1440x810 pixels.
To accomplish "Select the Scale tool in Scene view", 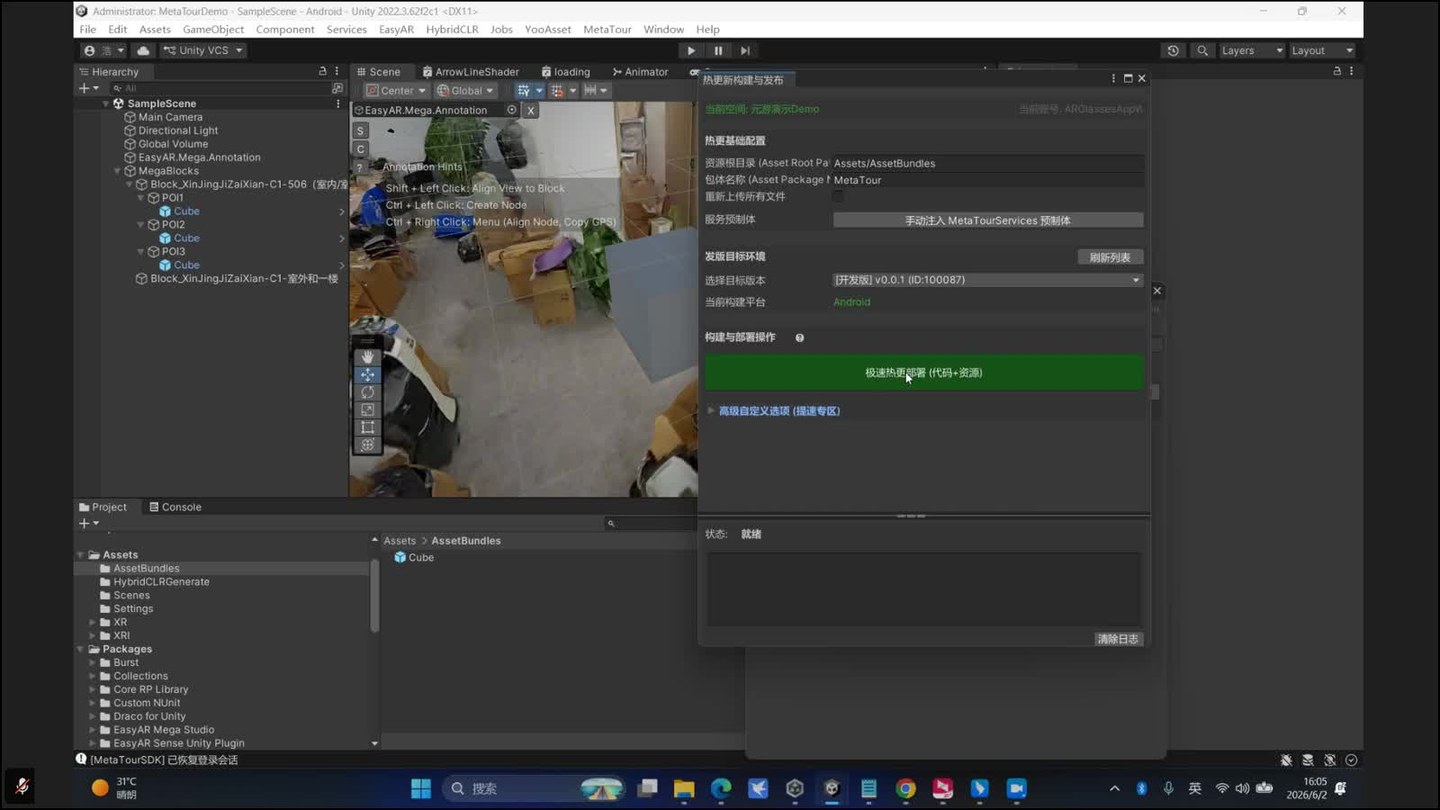I will [x=368, y=410].
